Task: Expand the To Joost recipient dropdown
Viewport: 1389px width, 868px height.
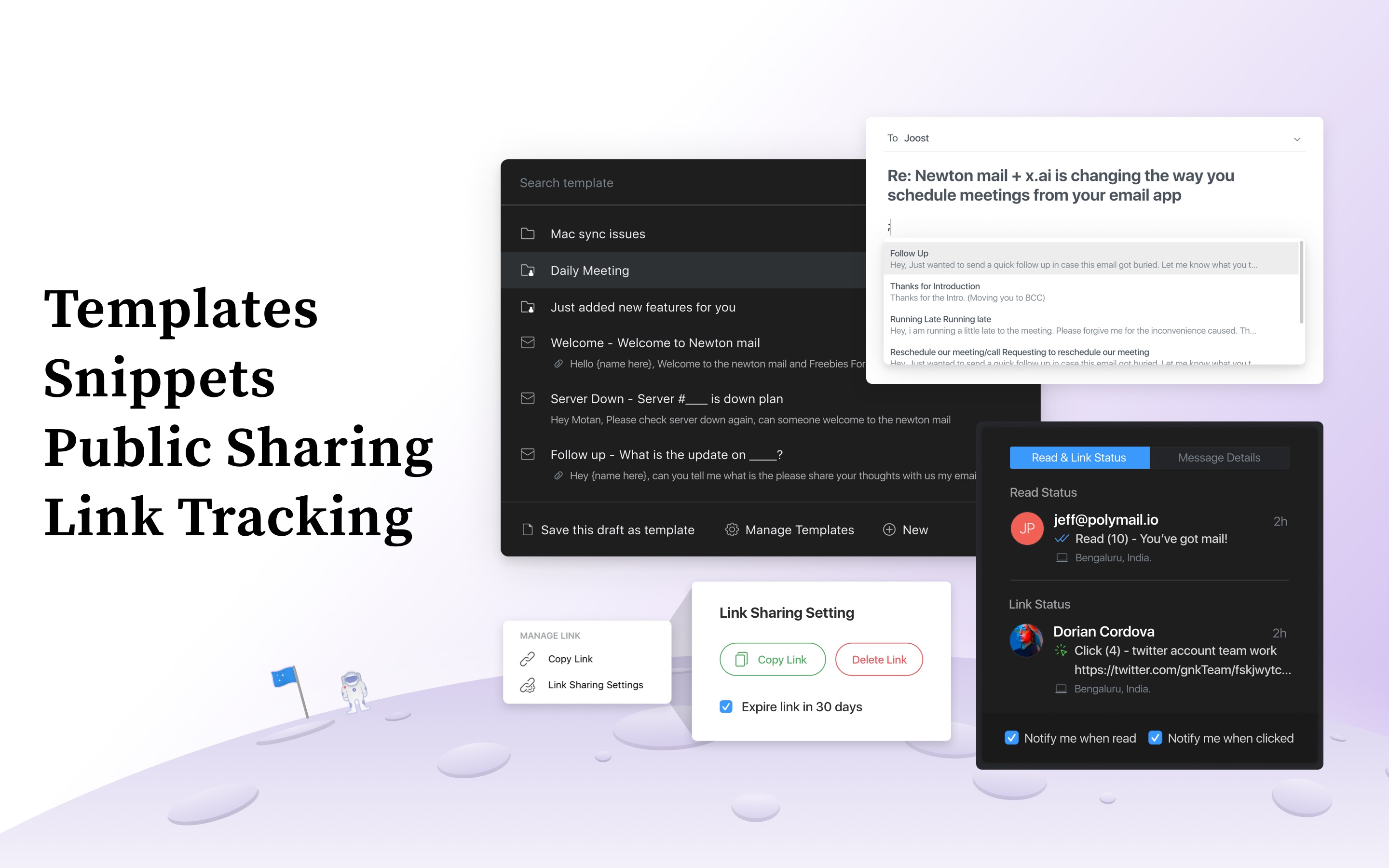Action: point(1297,139)
